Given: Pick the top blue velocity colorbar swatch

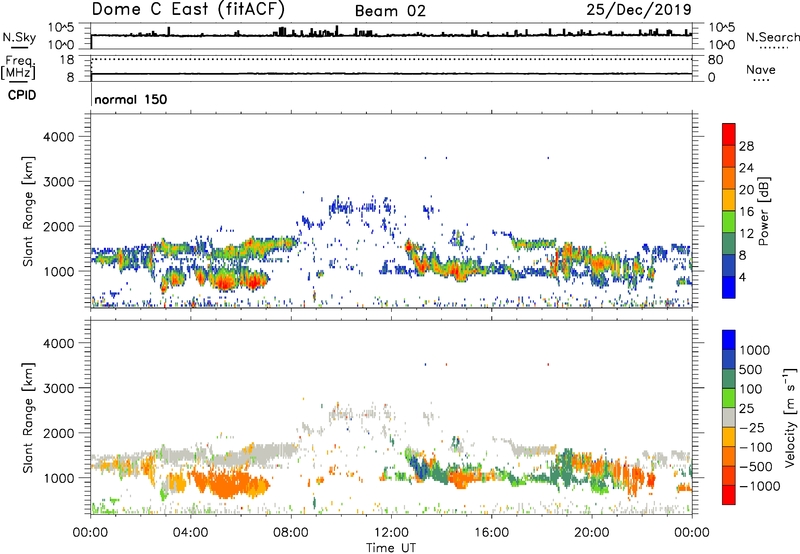Looking at the screenshot, I should click(729, 340).
